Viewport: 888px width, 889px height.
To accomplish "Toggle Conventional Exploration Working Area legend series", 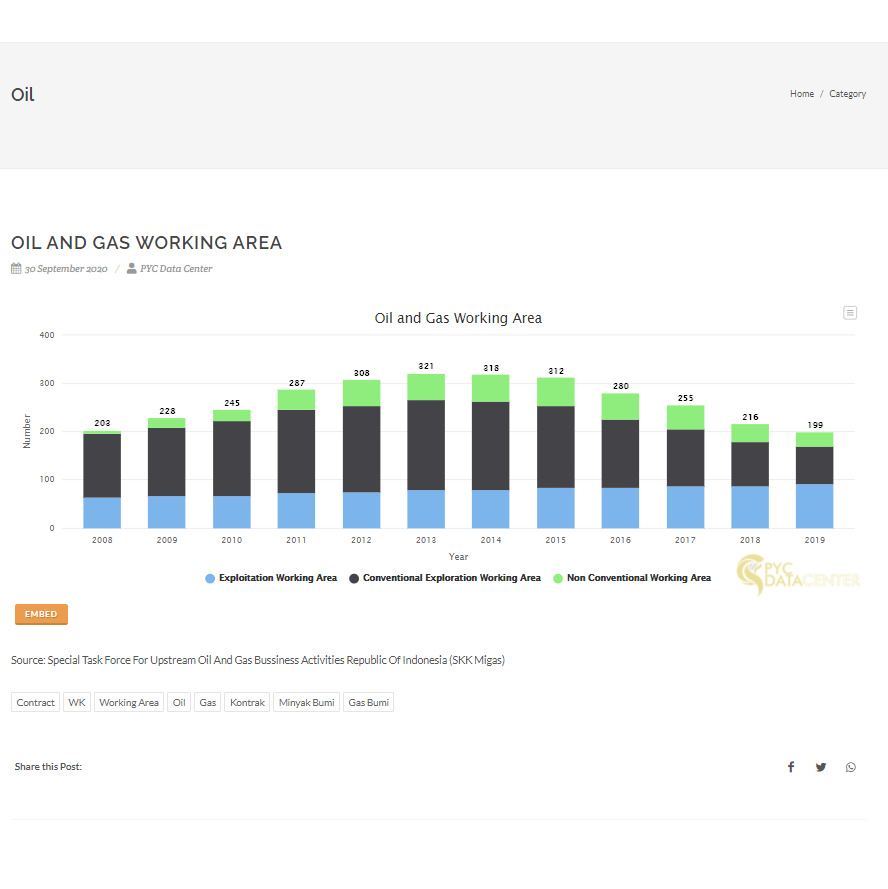I will click(445, 578).
